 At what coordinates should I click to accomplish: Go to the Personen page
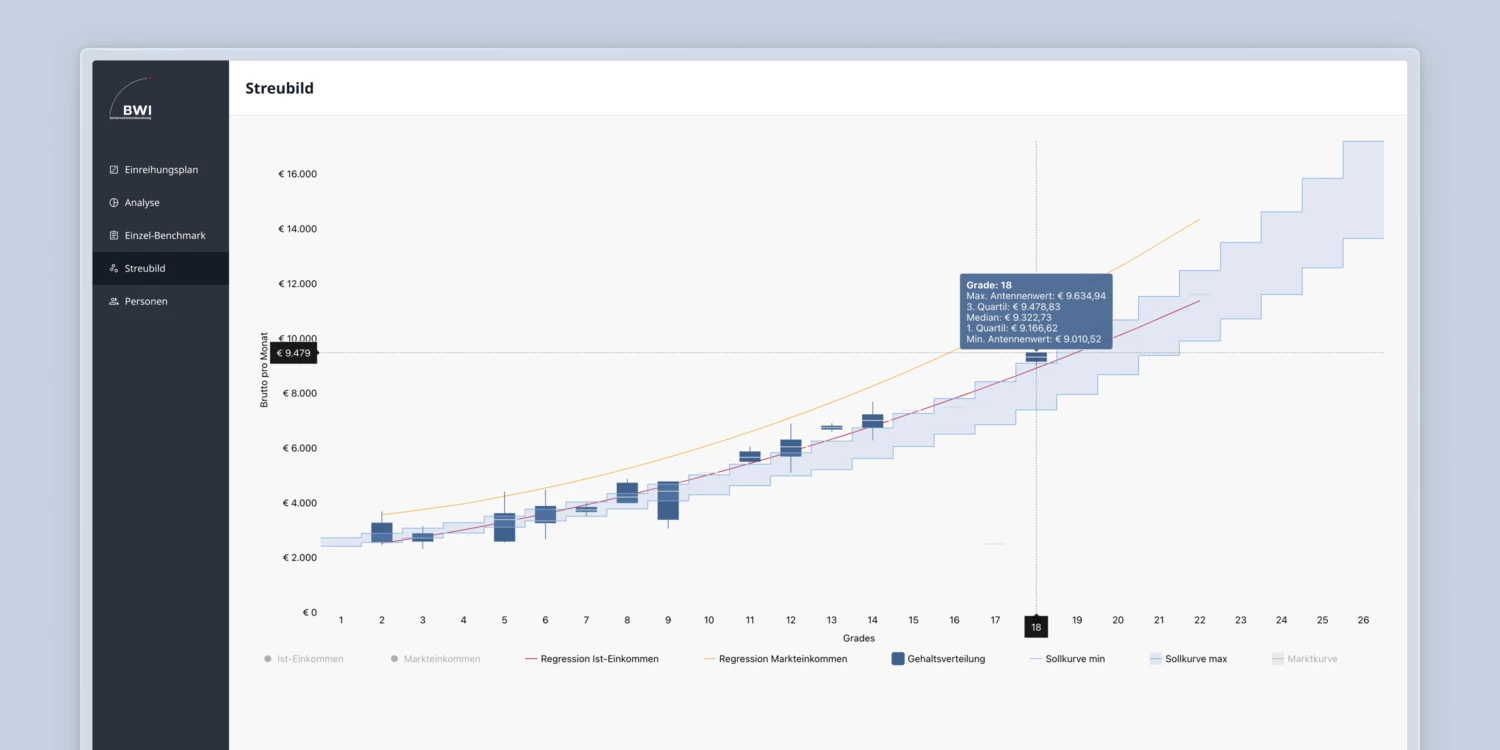pos(146,302)
